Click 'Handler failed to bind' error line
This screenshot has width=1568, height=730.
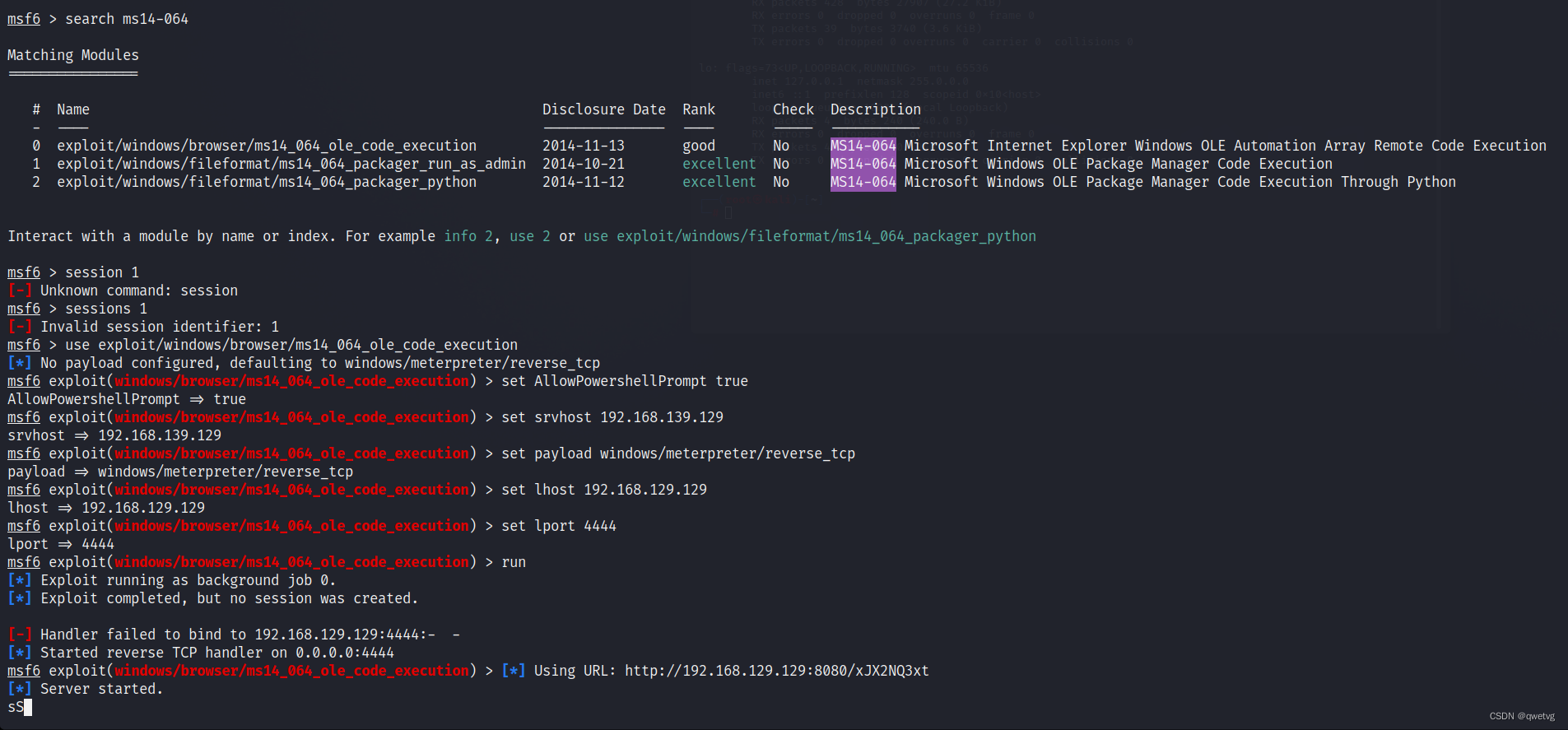234,635
